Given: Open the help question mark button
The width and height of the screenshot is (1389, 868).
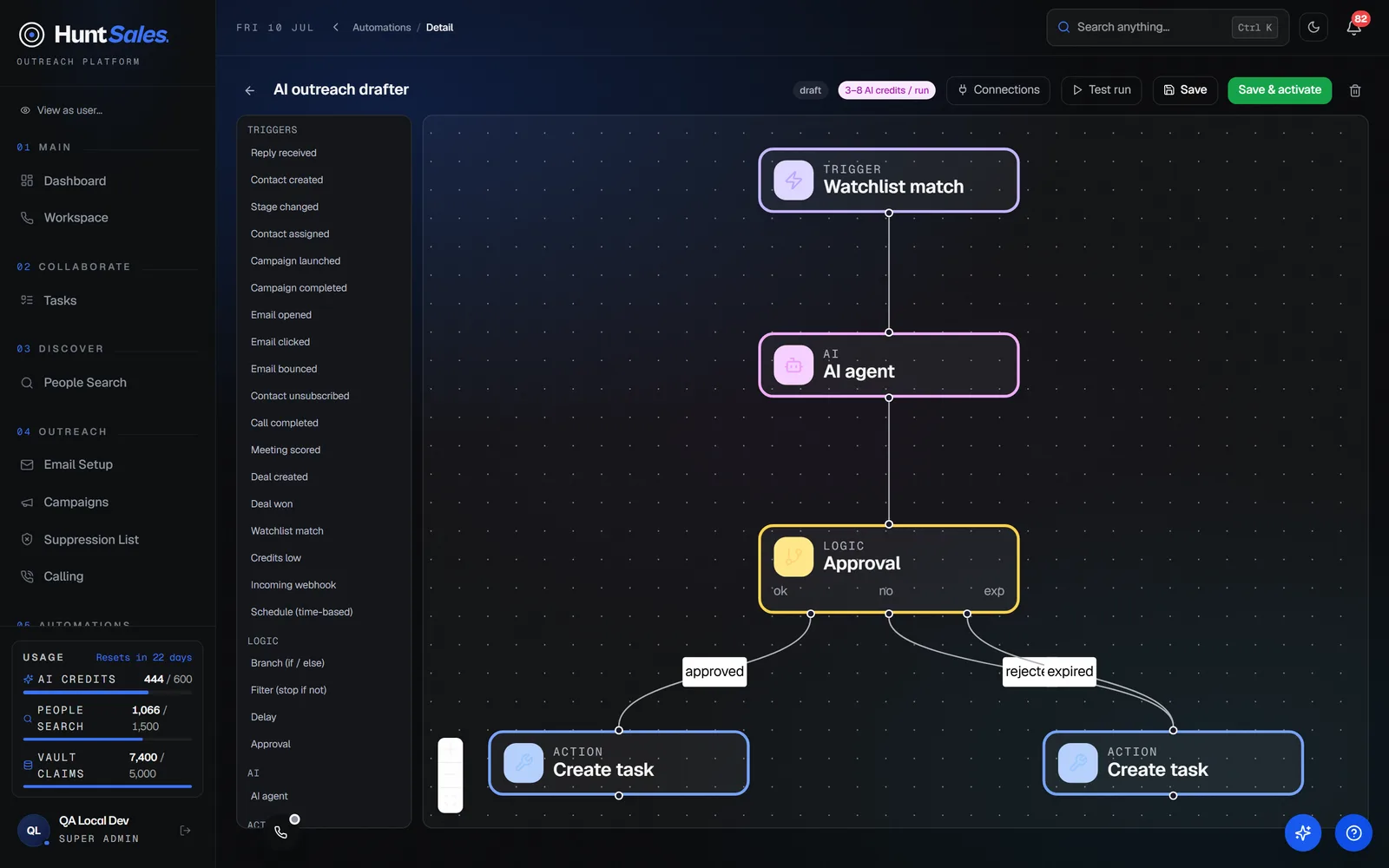Looking at the screenshot, I should pyautogui.click(x=1353, y=833).
